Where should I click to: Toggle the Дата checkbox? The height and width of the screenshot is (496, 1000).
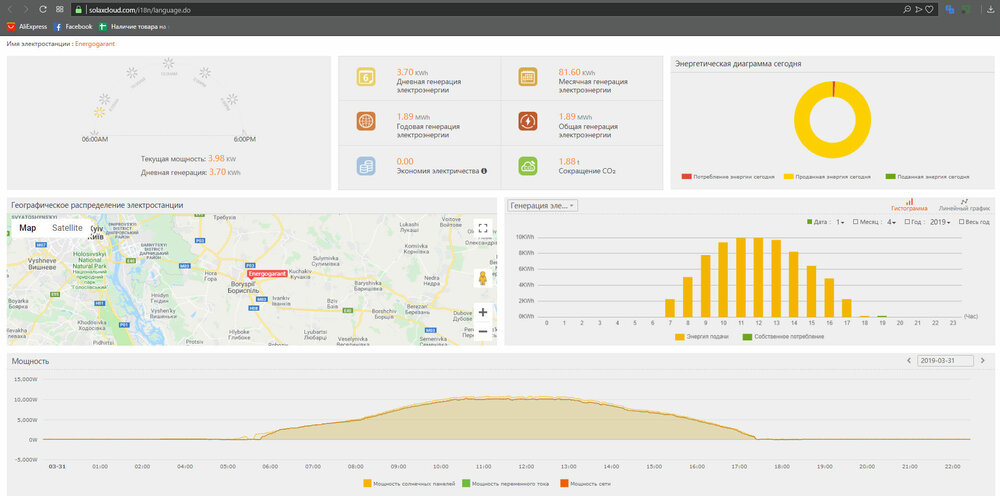(x=810, y=222)
